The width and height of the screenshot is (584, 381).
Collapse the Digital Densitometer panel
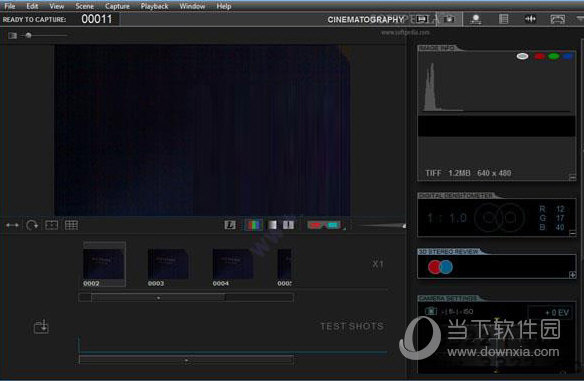pyautogui.click(x=572, y=233)
